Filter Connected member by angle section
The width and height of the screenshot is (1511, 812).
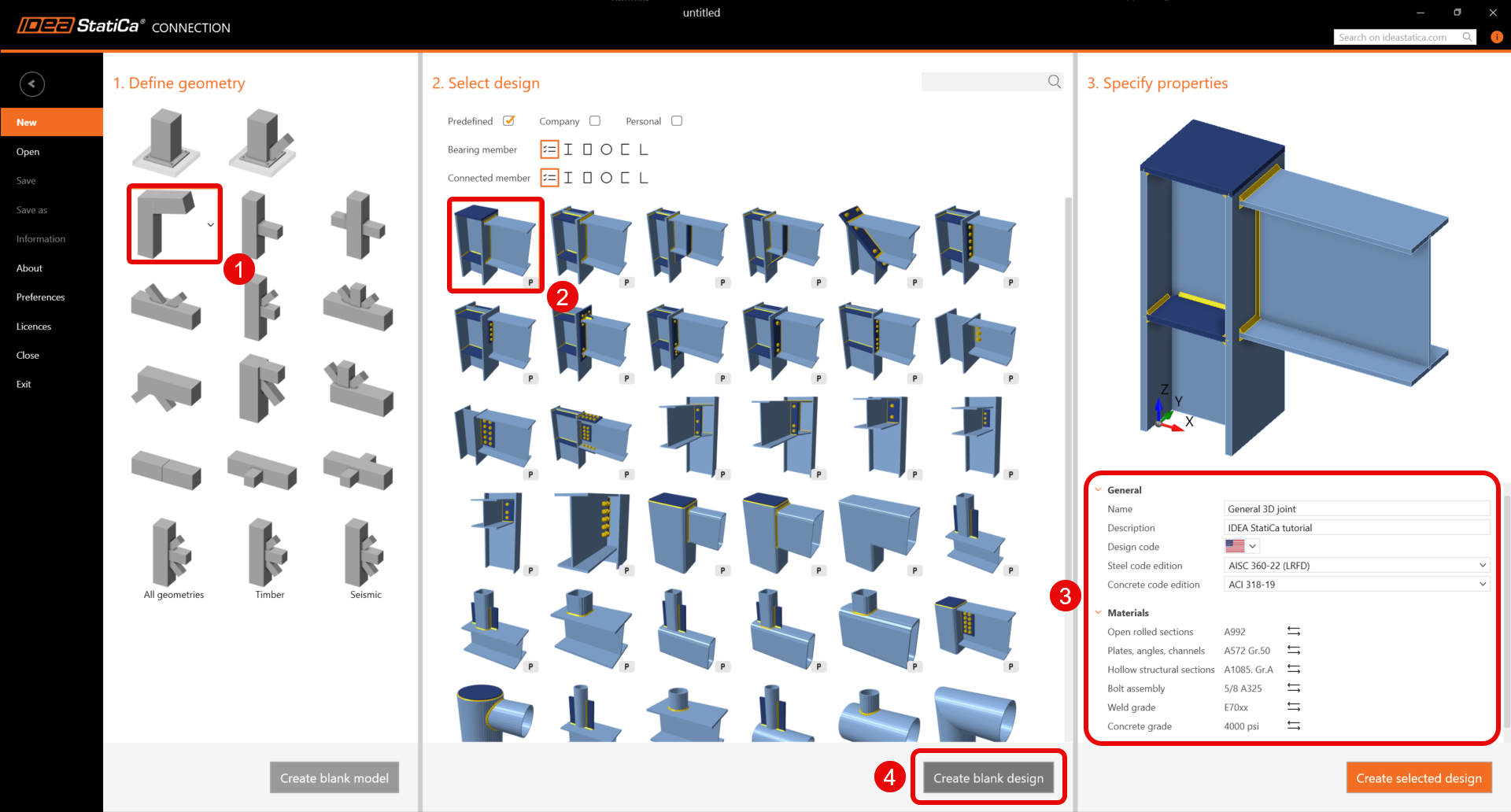[x=644, y=178]
